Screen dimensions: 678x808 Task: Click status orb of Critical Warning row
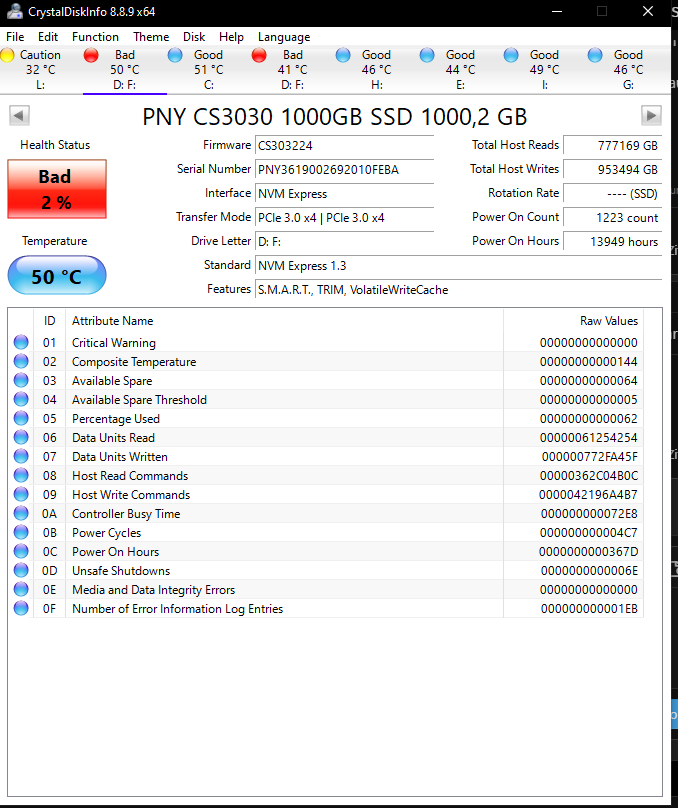[21, 342]
